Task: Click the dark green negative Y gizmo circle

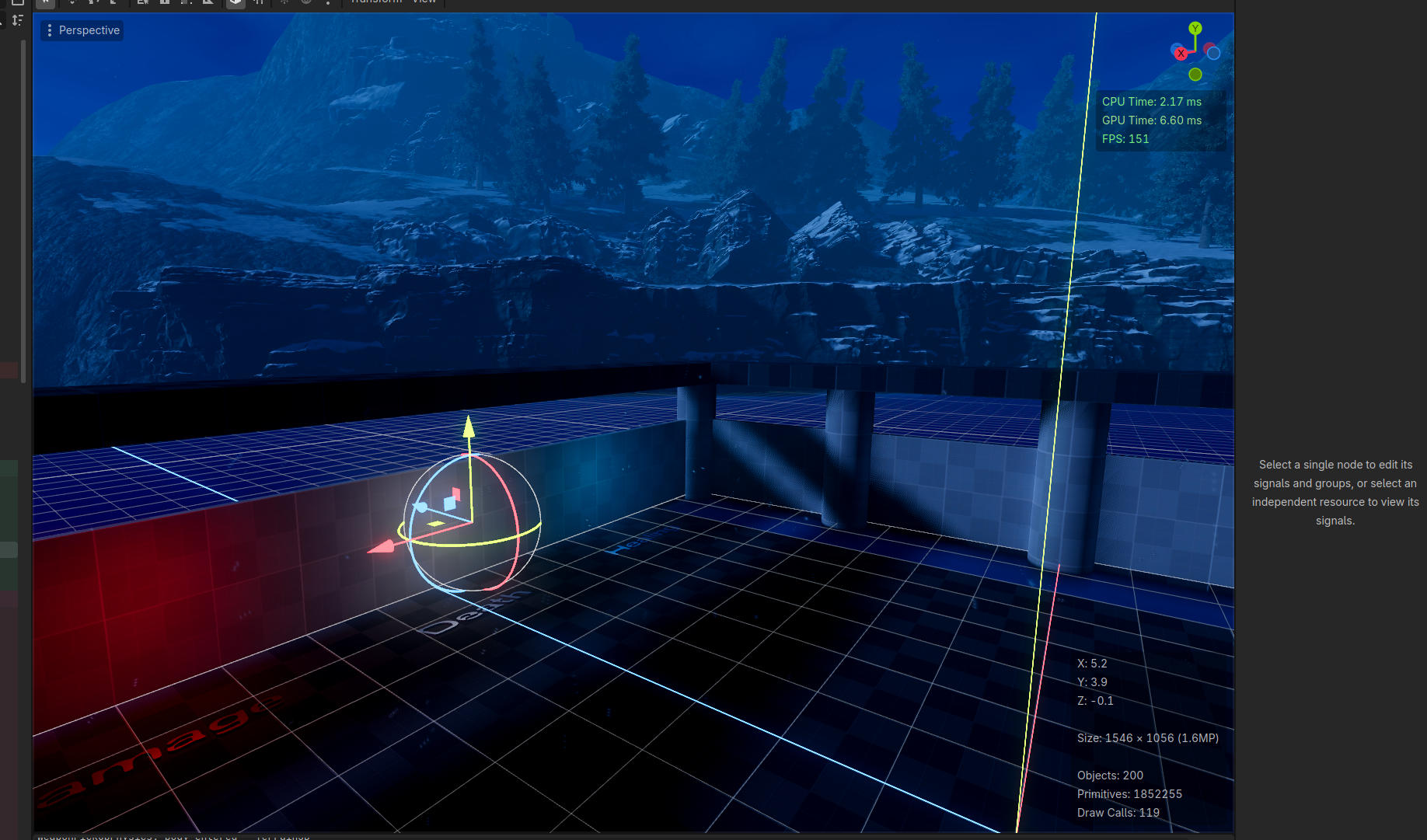Action: pyautogui.click(x=1195, y=75)
